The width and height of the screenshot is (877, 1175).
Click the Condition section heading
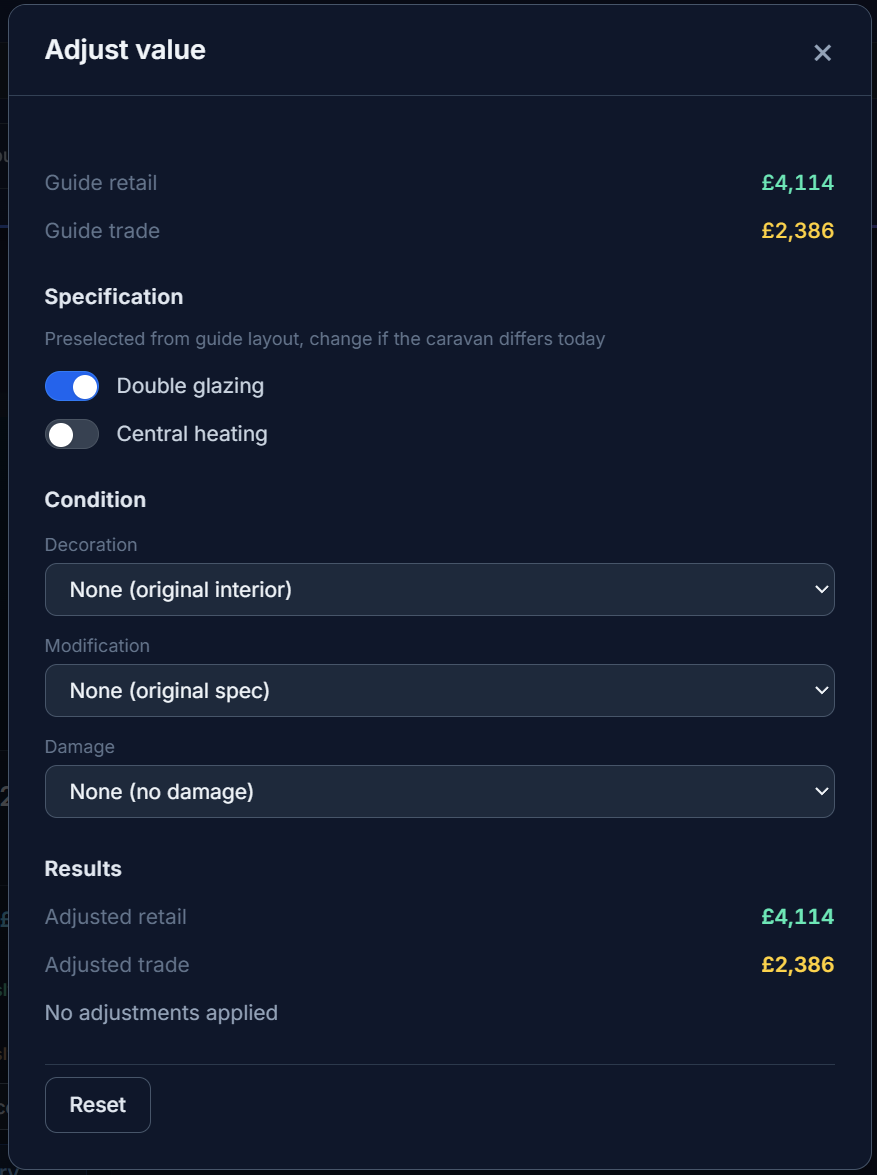[x=95, y=500]
